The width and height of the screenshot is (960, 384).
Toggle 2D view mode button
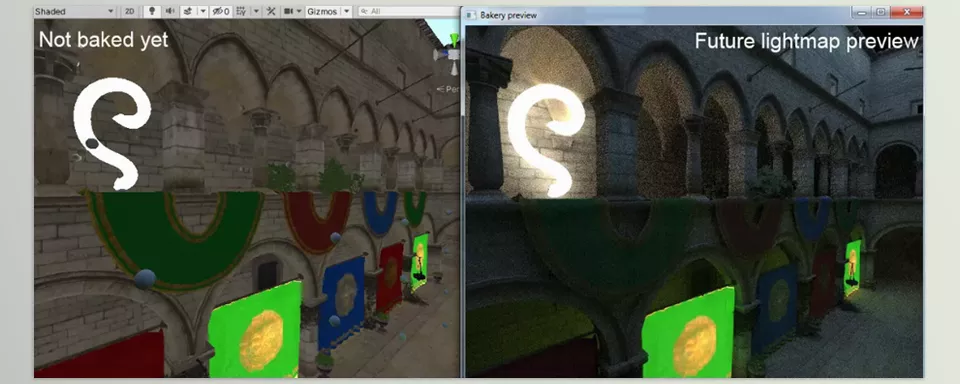pyautogui.click(x=130, y=12)
